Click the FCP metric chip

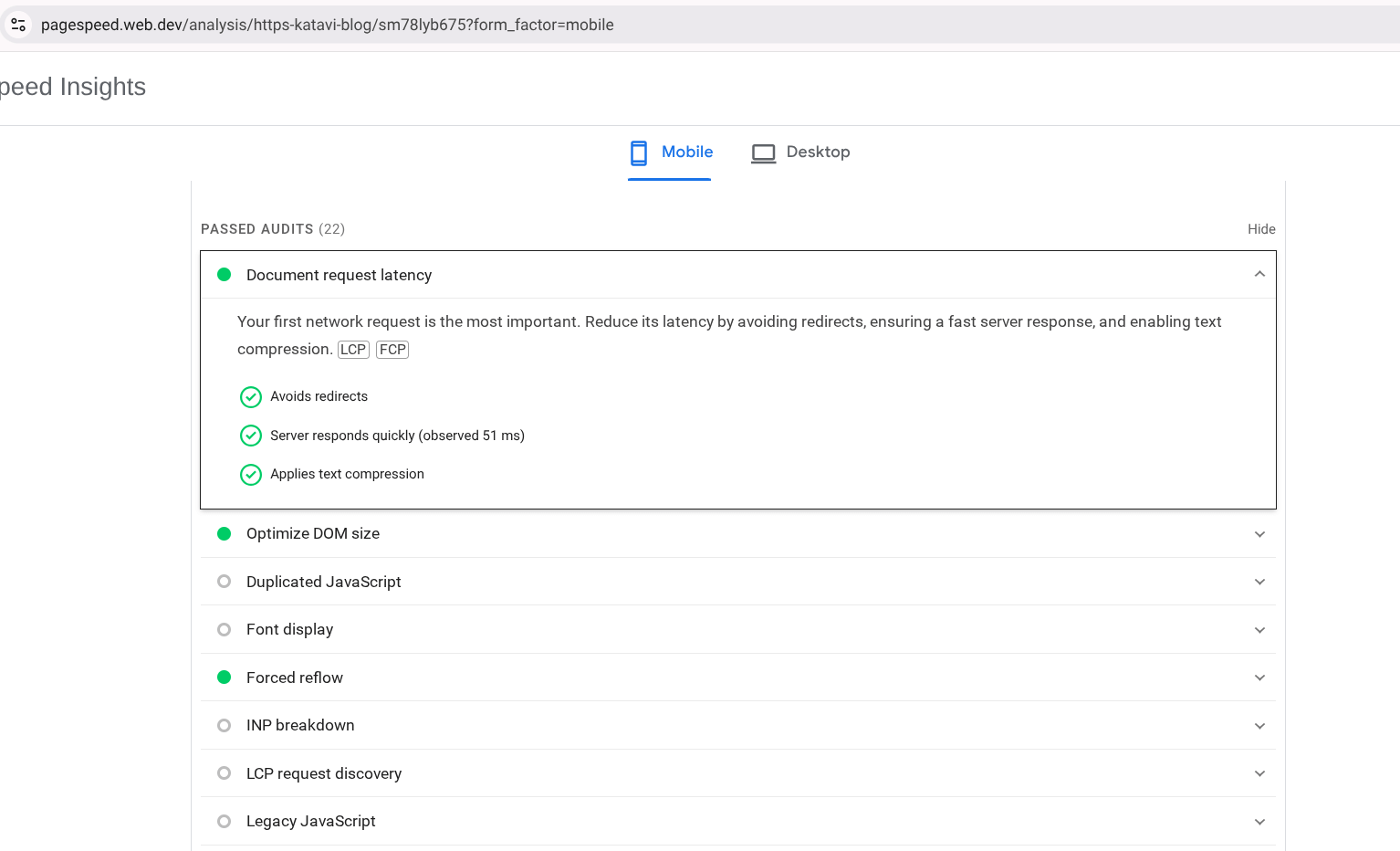(392, 349)
